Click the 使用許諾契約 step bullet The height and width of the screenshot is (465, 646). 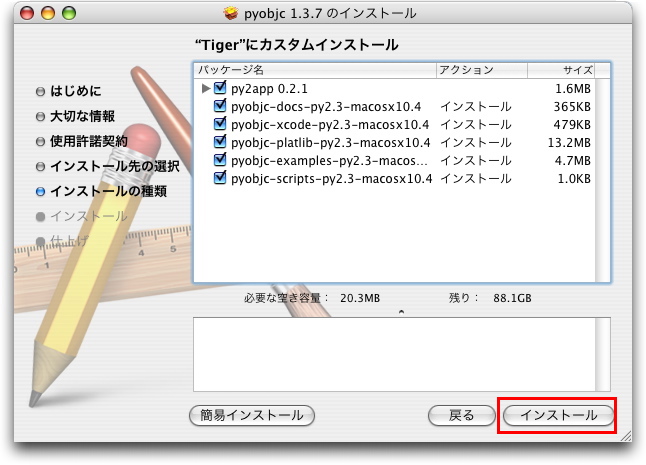(40, 141)
